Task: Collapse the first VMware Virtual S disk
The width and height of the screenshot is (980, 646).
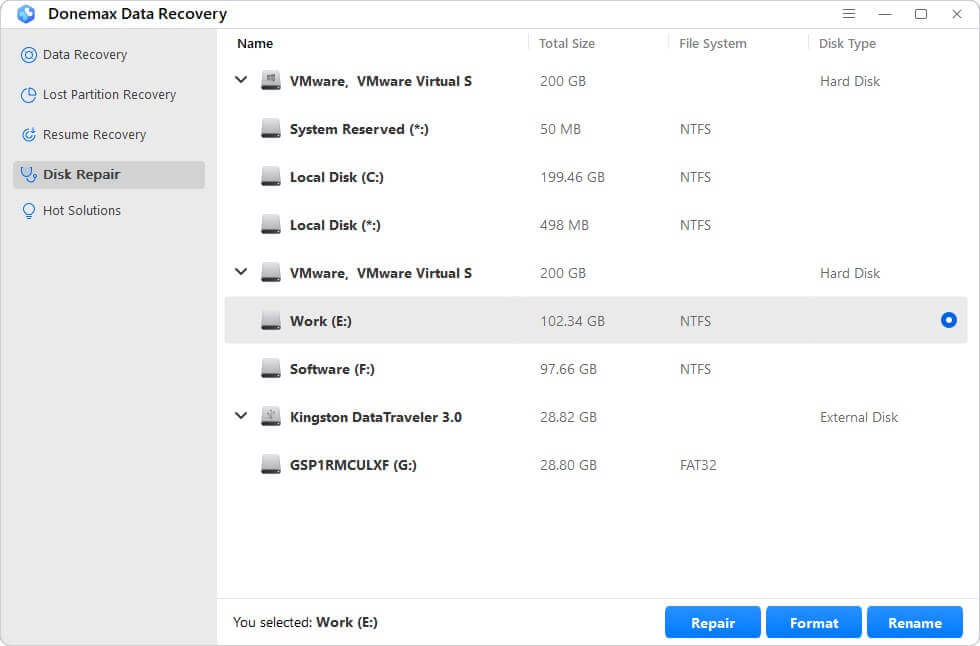Action: pos(241,80)
